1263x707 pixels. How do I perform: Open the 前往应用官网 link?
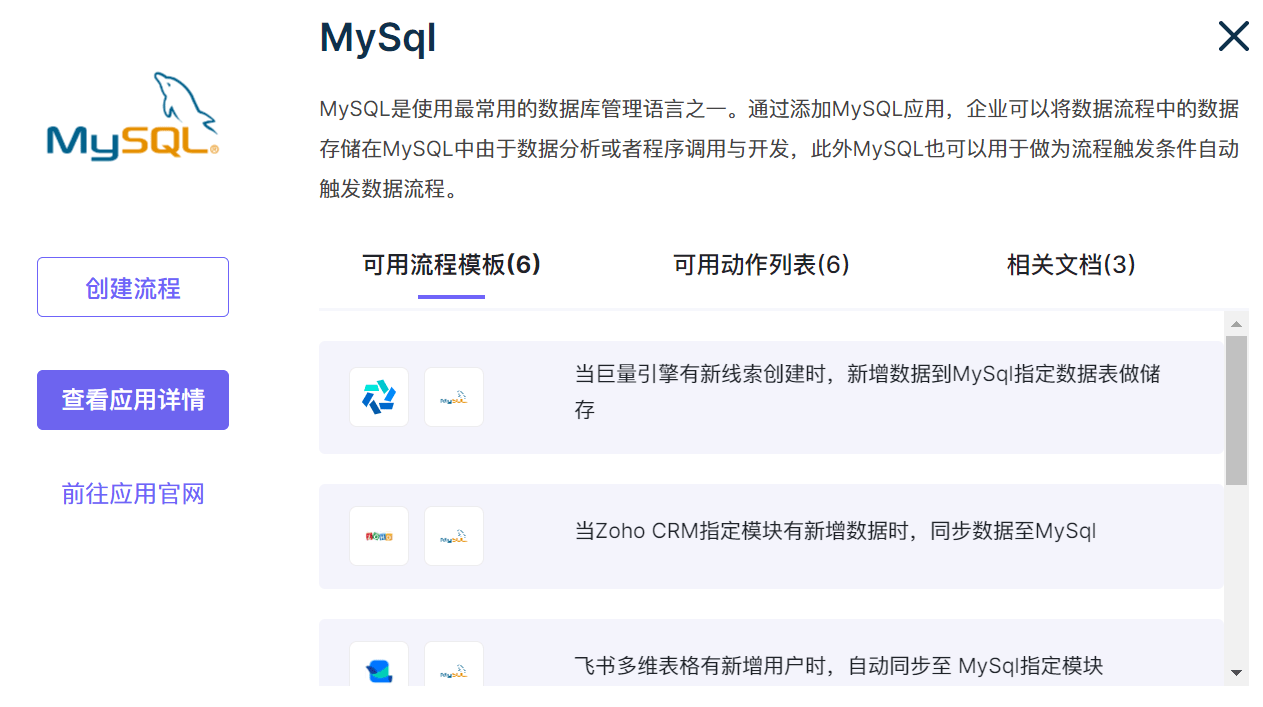(x=133, y=494)
